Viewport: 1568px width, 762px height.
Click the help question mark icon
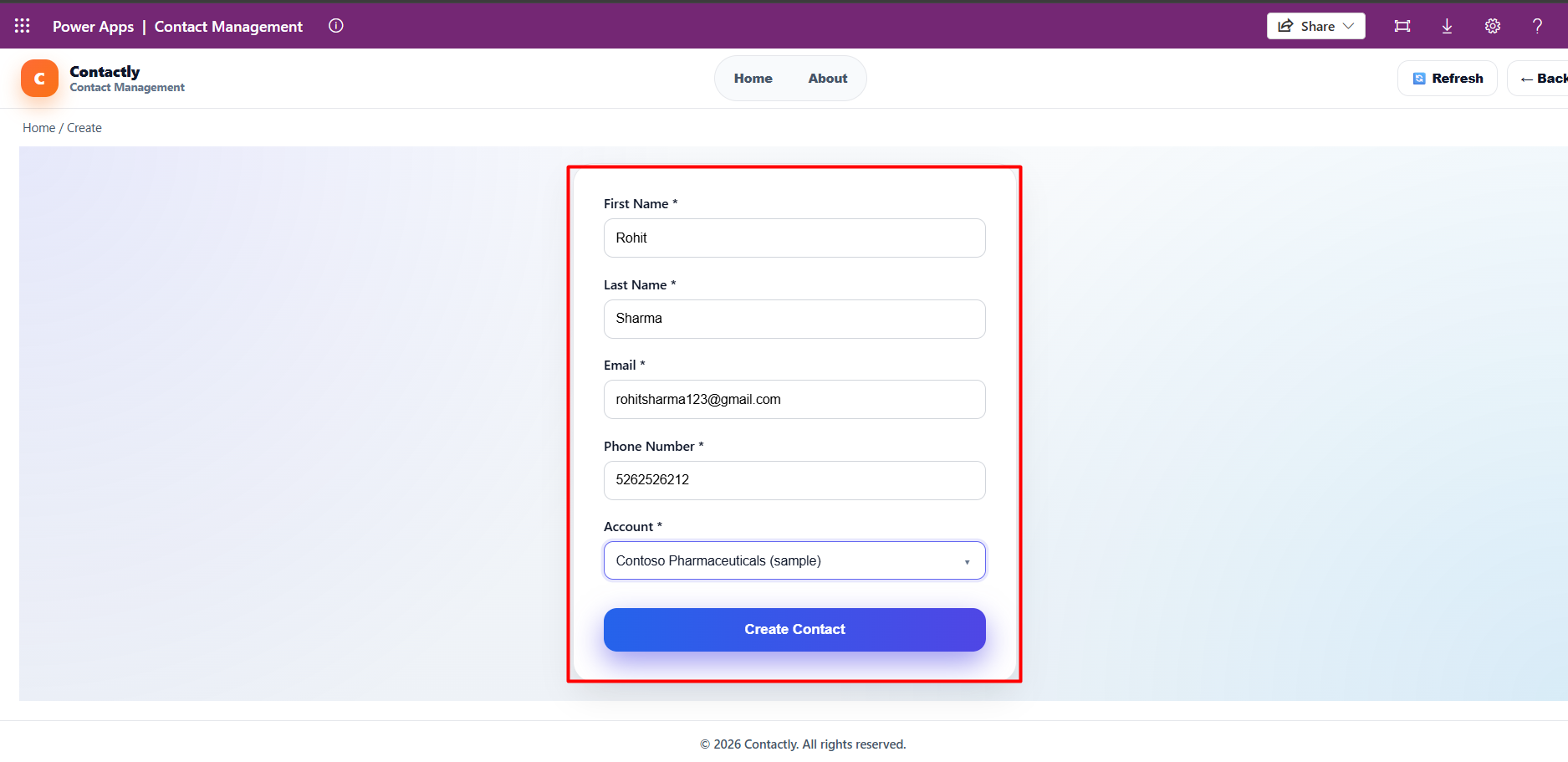point(1537,26)
